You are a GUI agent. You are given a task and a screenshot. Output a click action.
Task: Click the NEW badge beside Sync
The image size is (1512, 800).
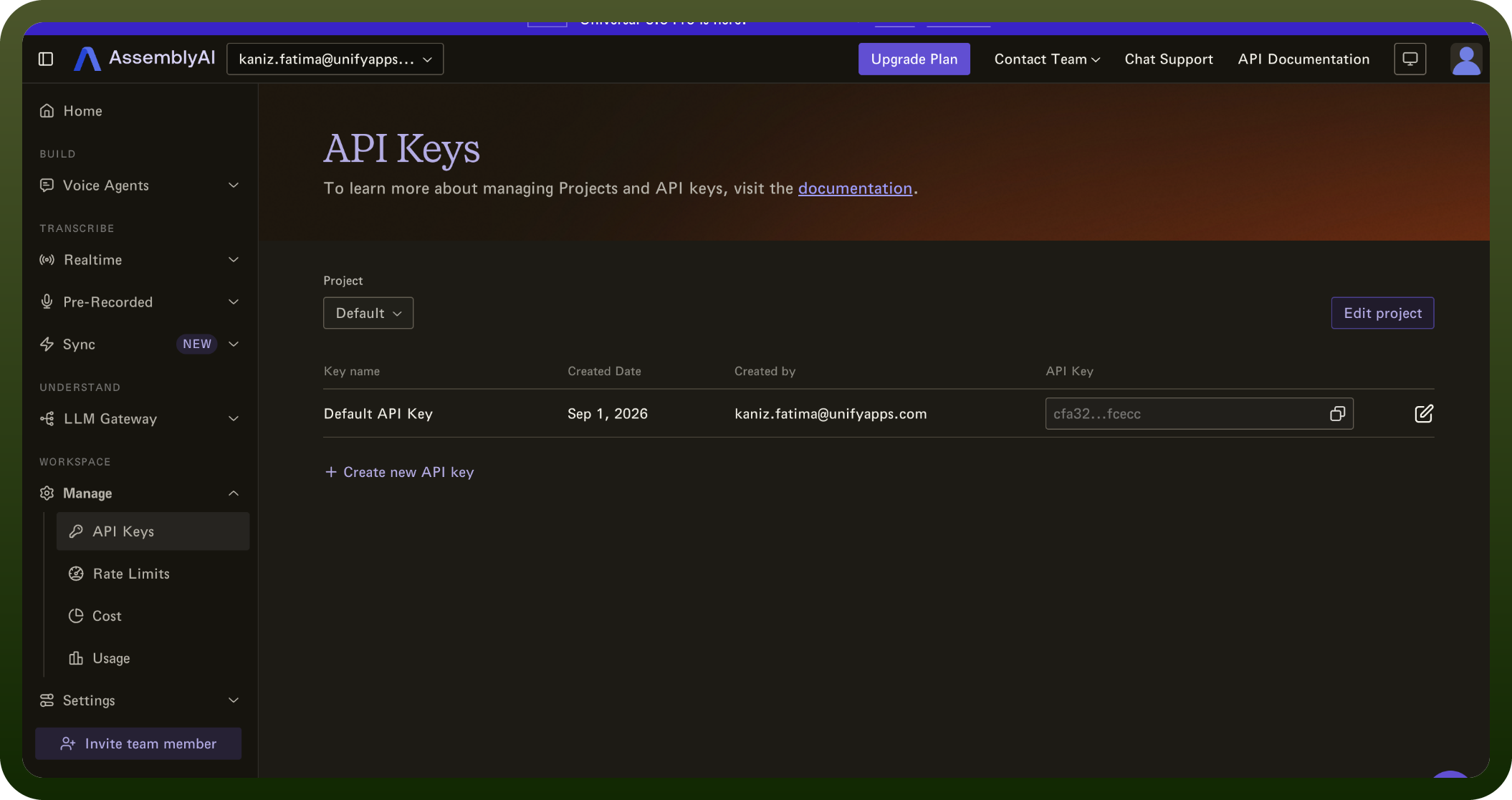coord(197,344)
